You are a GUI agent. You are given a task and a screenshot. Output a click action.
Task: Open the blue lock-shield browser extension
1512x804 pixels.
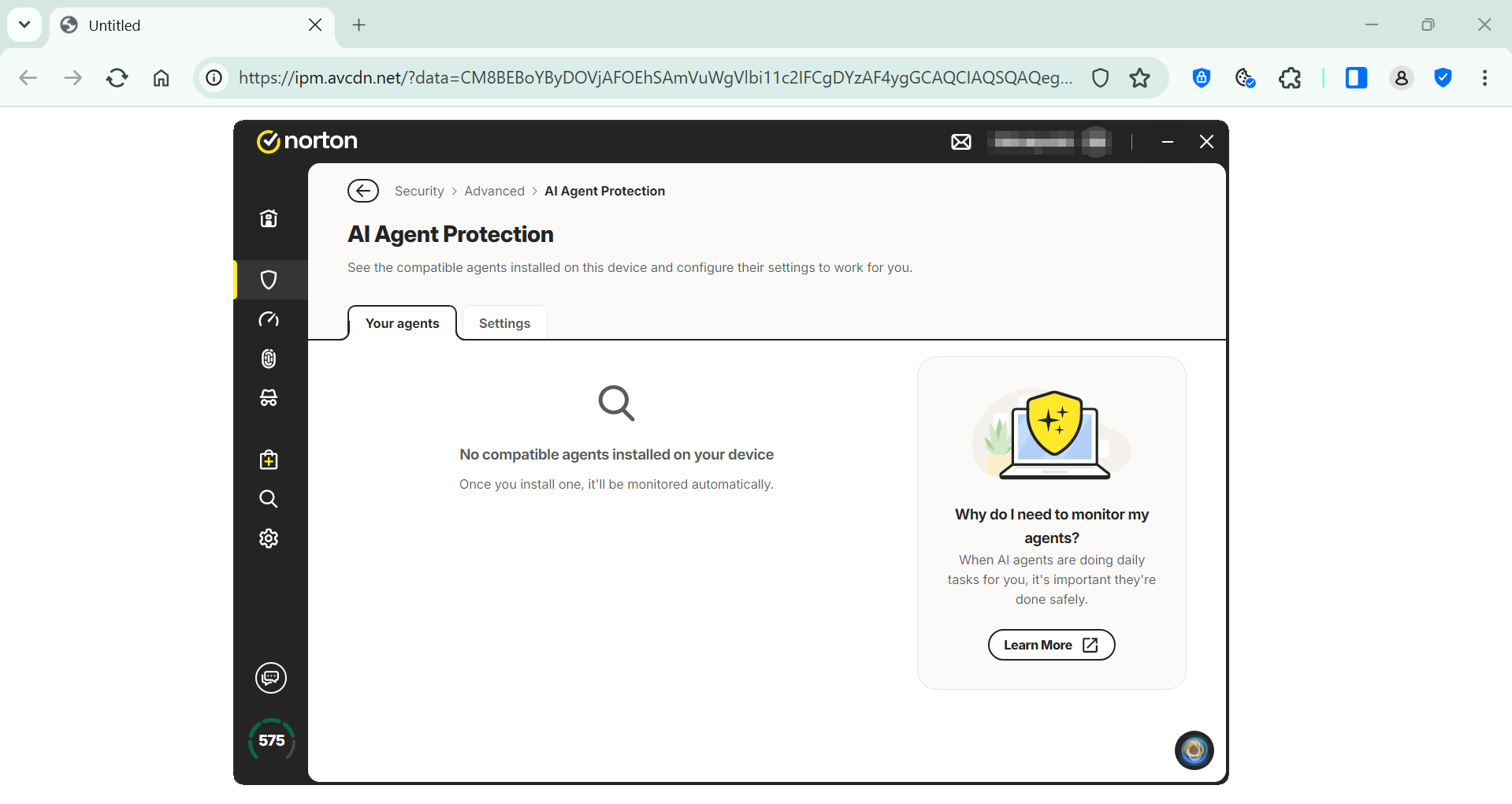click(x=1202, y=77)
